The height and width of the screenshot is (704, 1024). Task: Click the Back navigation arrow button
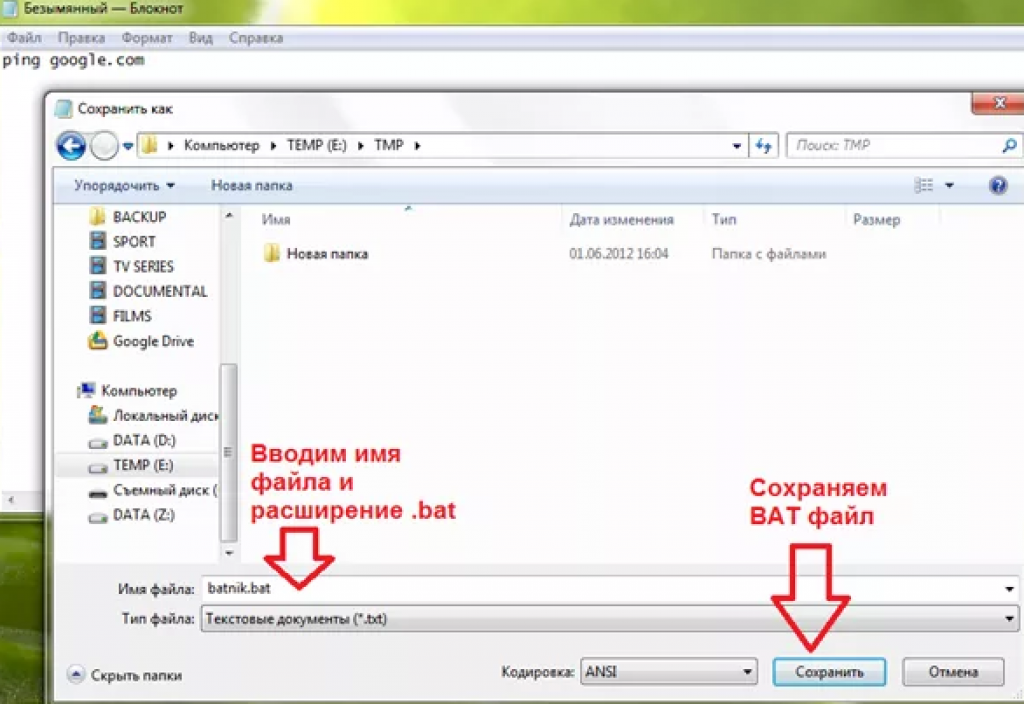[71, 145]
